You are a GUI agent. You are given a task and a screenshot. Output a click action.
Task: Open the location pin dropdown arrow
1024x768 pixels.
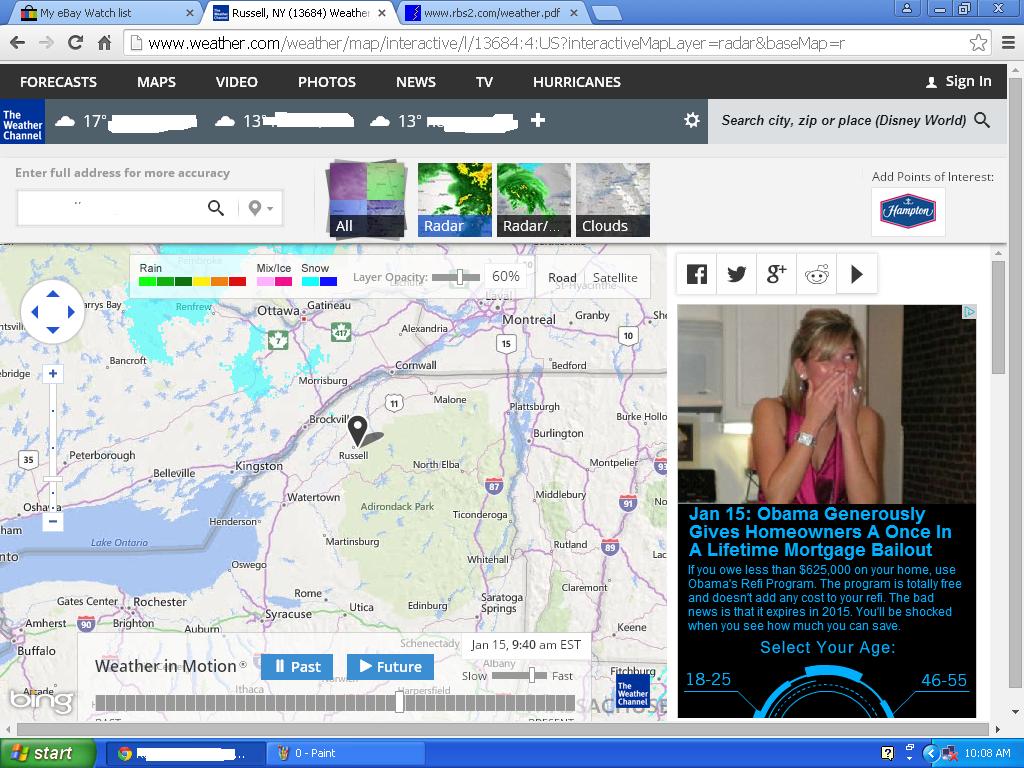269,209
